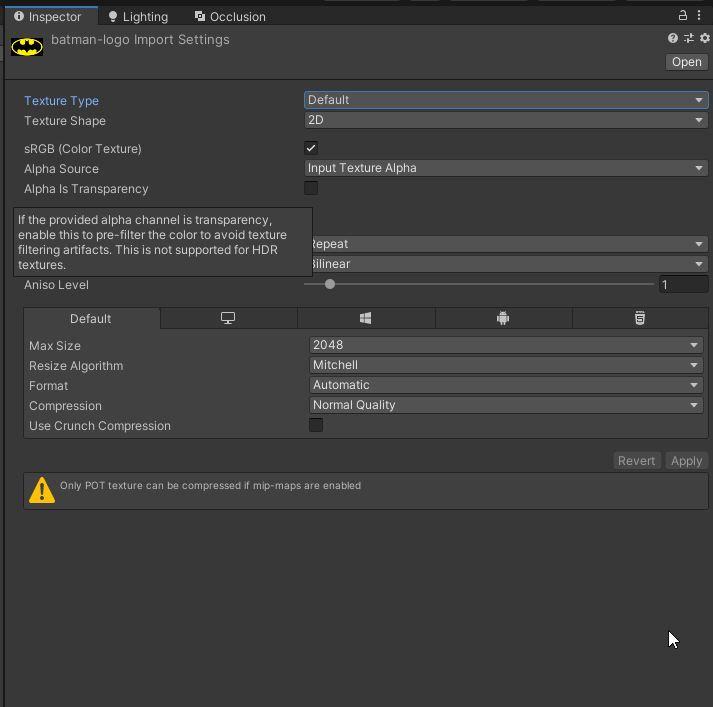
Task: Open the Max Size dropdown
Action: (x=506, y=345)
